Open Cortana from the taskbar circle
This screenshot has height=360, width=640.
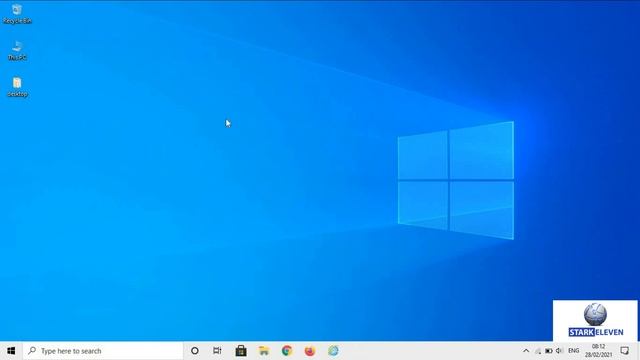pyautogui.click(x=195, y=351)
